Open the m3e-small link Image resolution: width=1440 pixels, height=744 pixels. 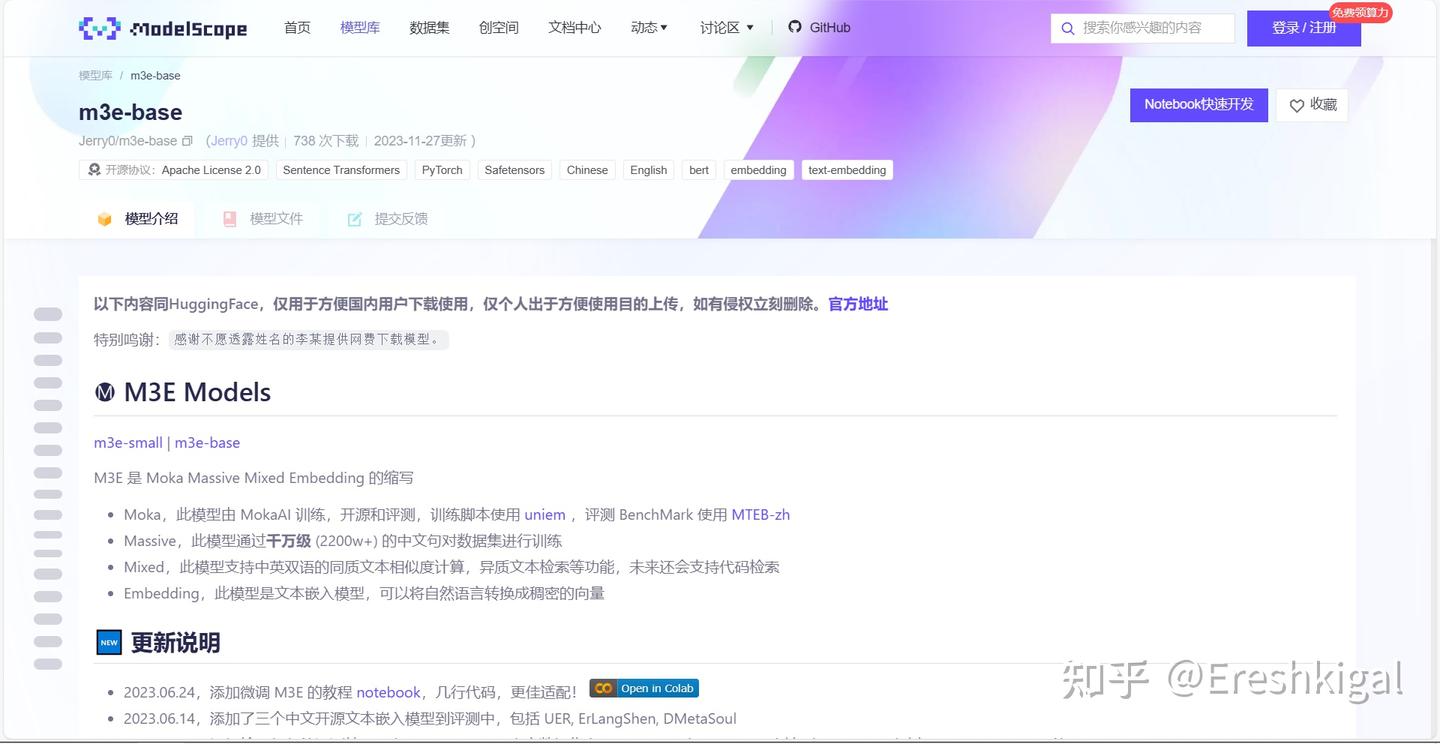[x=127, y=442]
